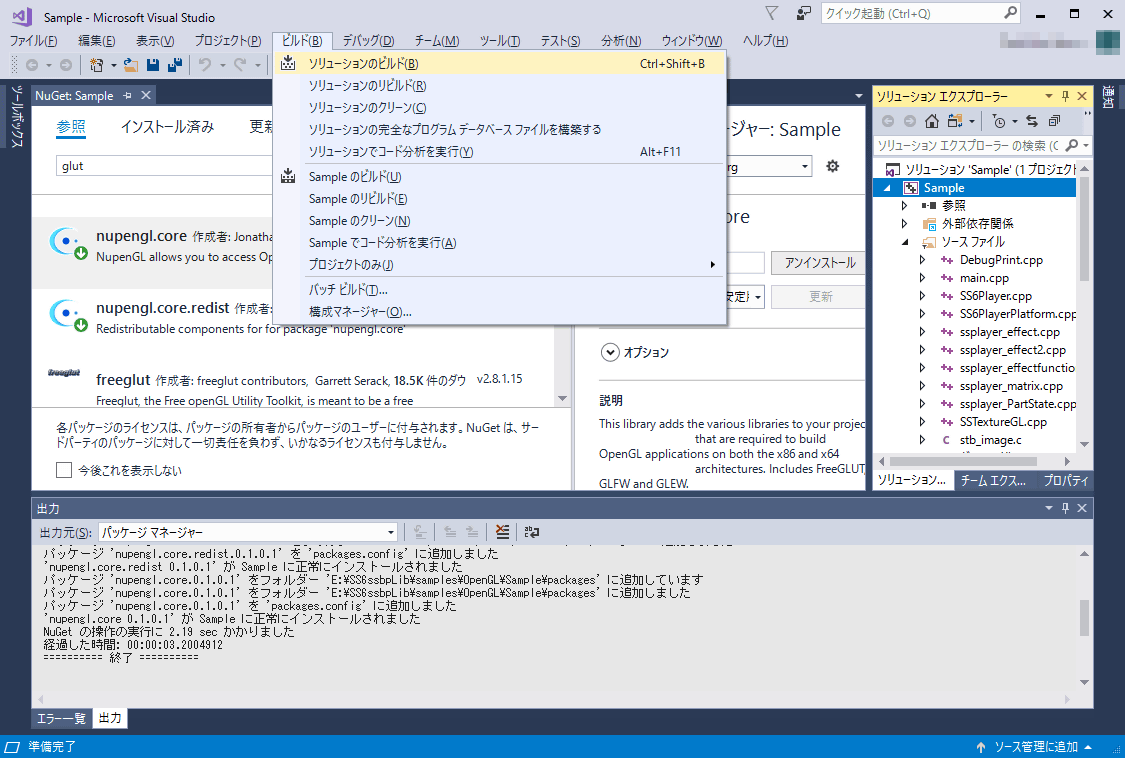This screenshot has width=1125, height=758.
Task: Expand the 参照 node
Action: (x=905, y=206)
